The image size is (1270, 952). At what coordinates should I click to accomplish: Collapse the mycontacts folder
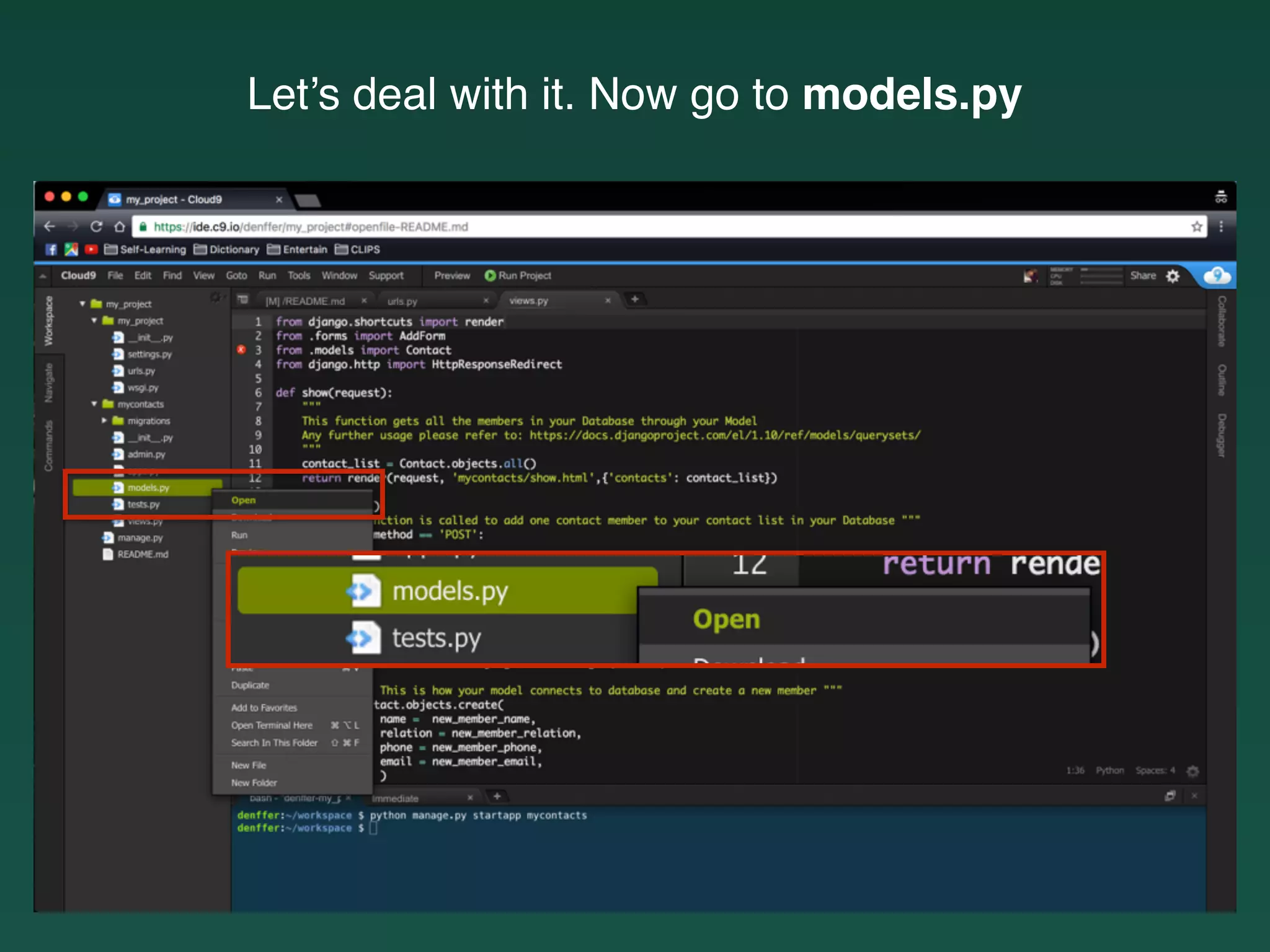(x=94, y=404)
